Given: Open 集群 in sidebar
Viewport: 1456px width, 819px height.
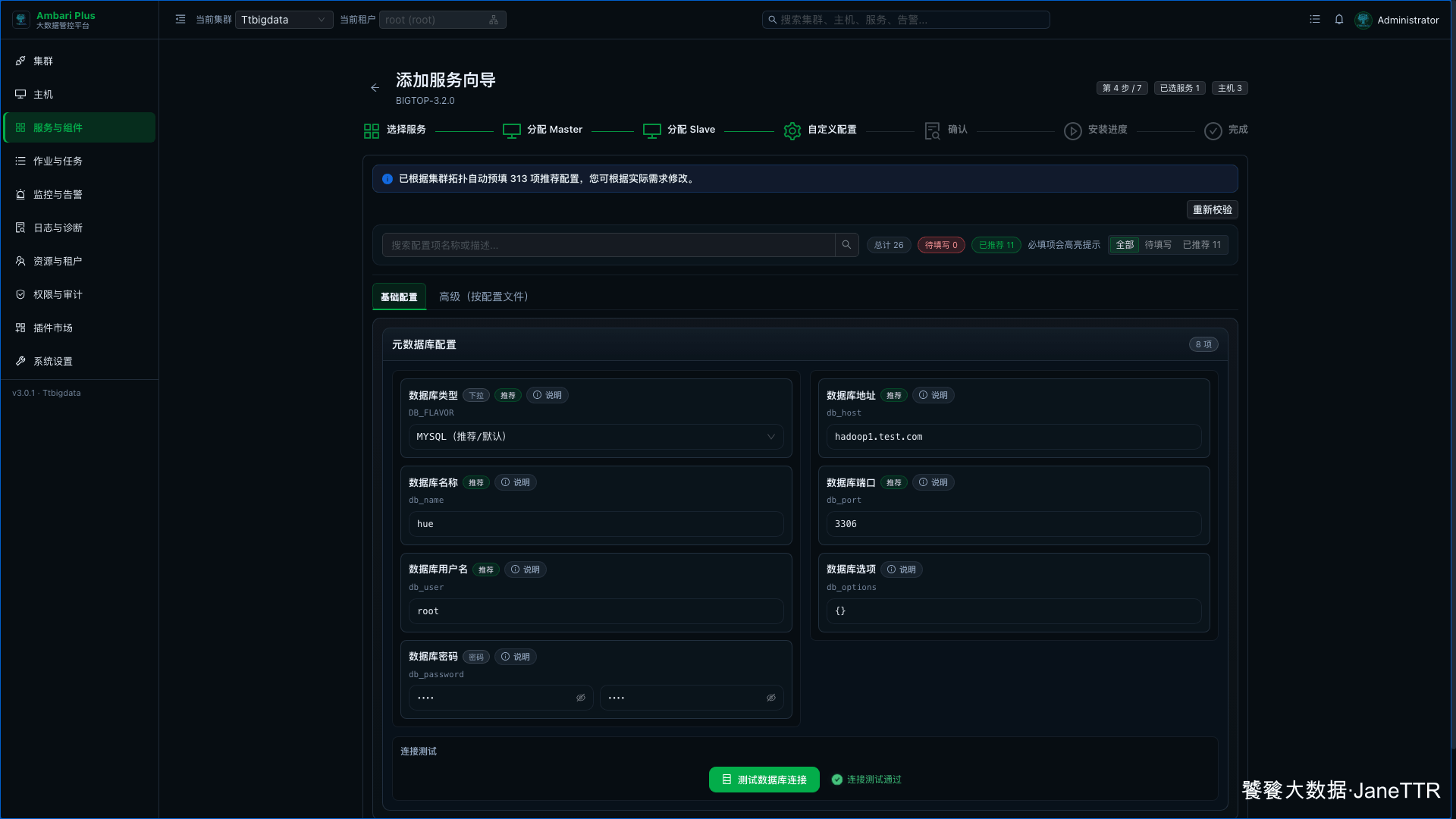Looking at the screenshot, I should [x=80, y=61].
